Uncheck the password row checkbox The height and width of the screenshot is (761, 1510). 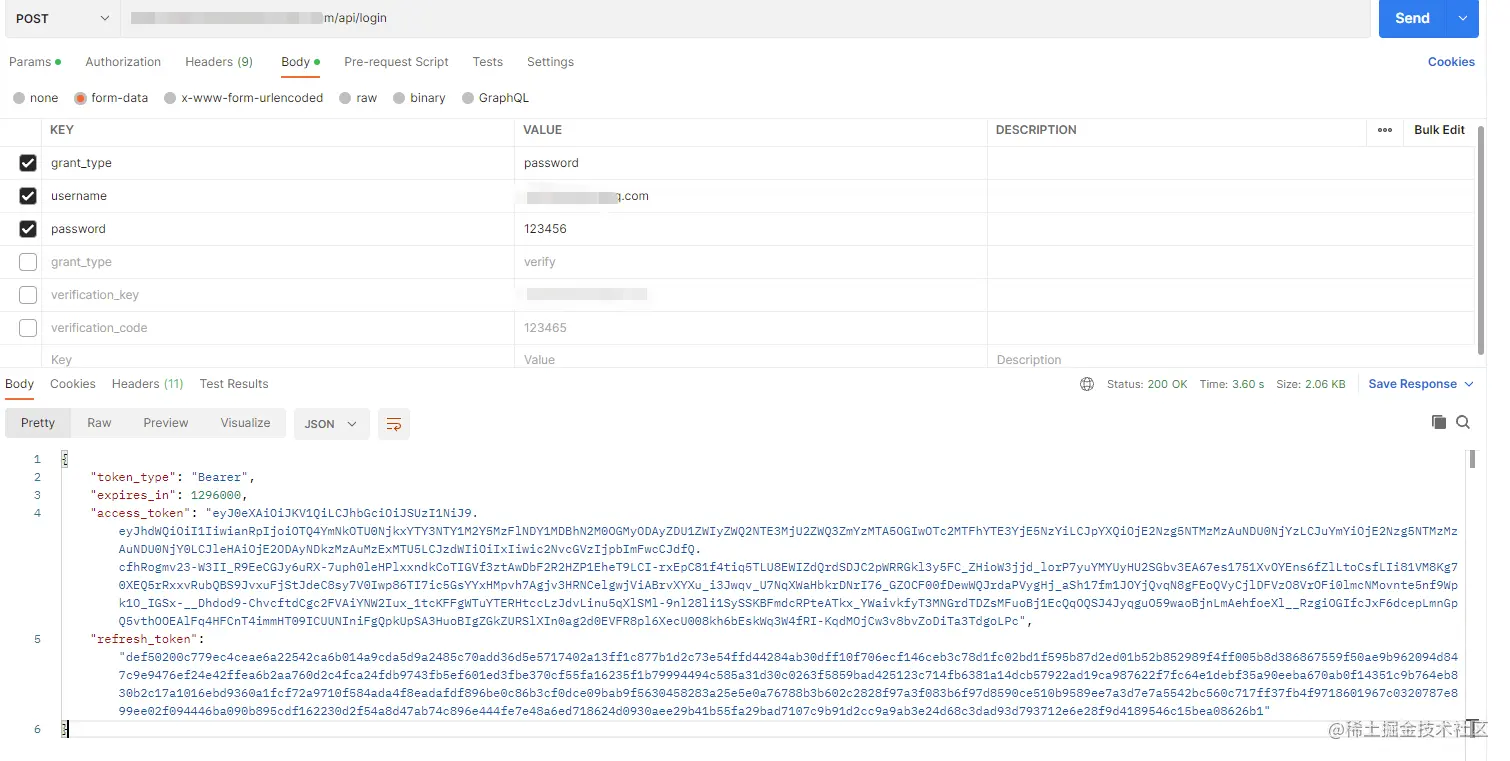point(28,229)
